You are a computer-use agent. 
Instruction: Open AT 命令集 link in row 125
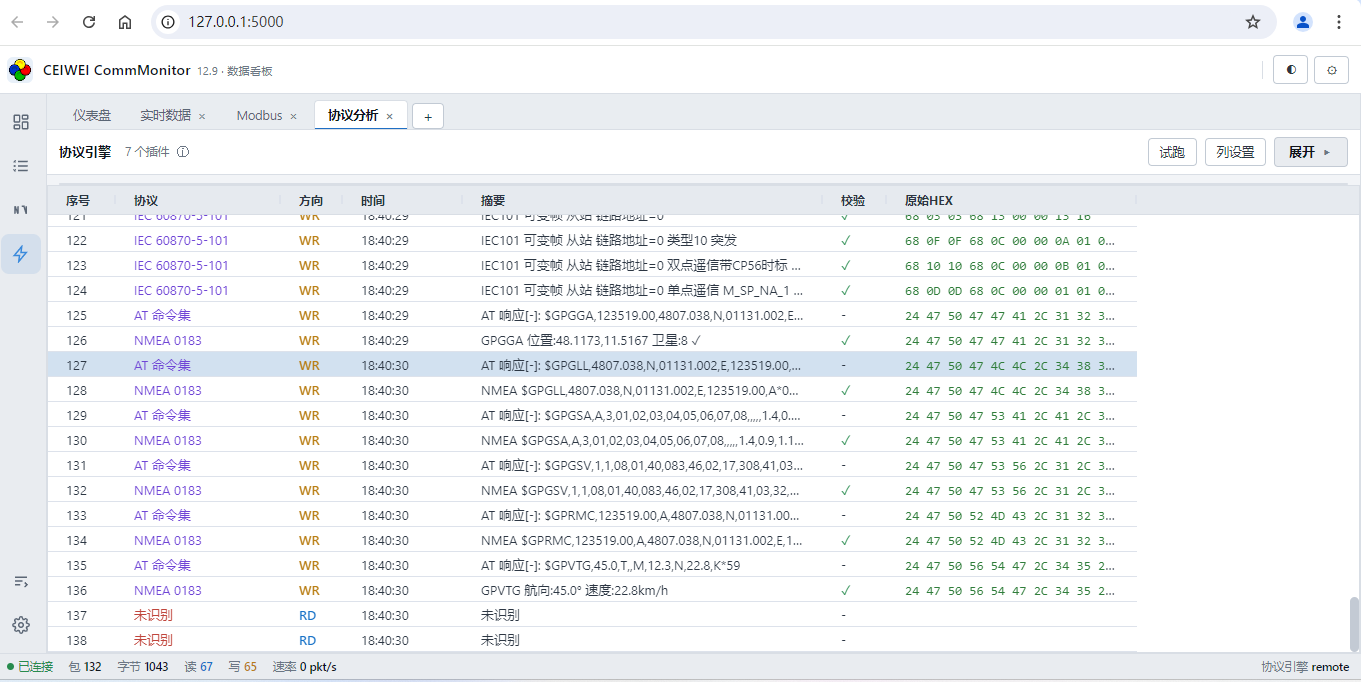(x=162, y=315)
